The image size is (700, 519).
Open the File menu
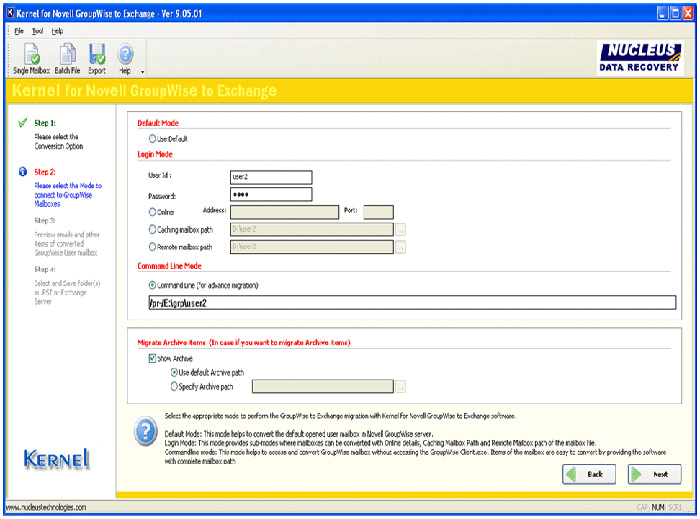coord(19,31)
